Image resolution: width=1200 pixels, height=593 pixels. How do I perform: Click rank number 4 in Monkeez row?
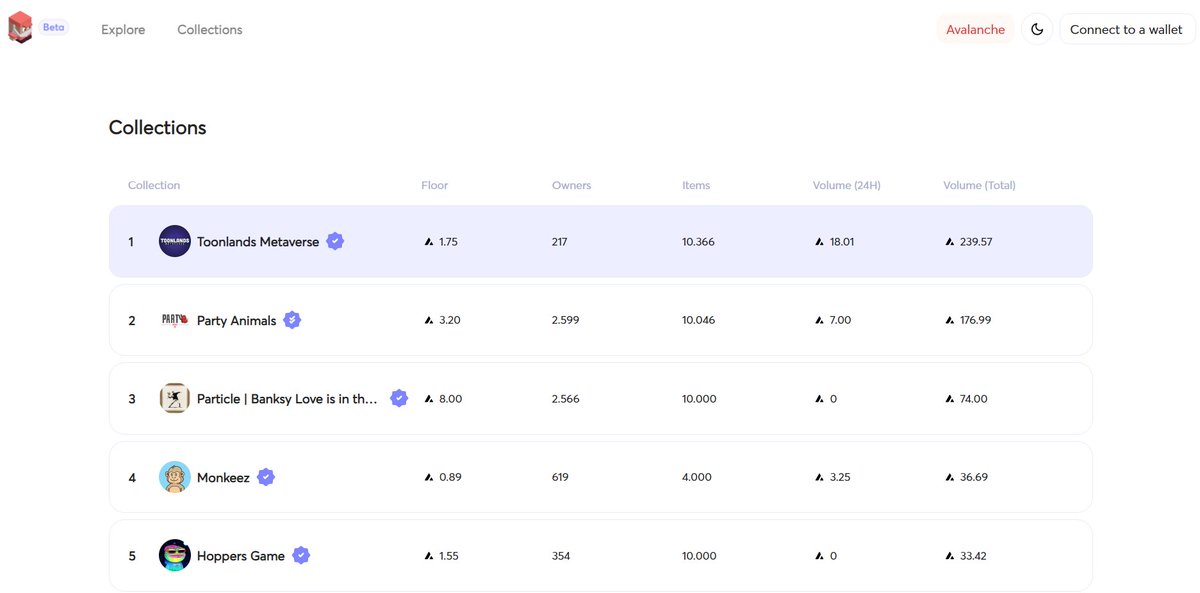pyautogui.click(x=132, y=478)
